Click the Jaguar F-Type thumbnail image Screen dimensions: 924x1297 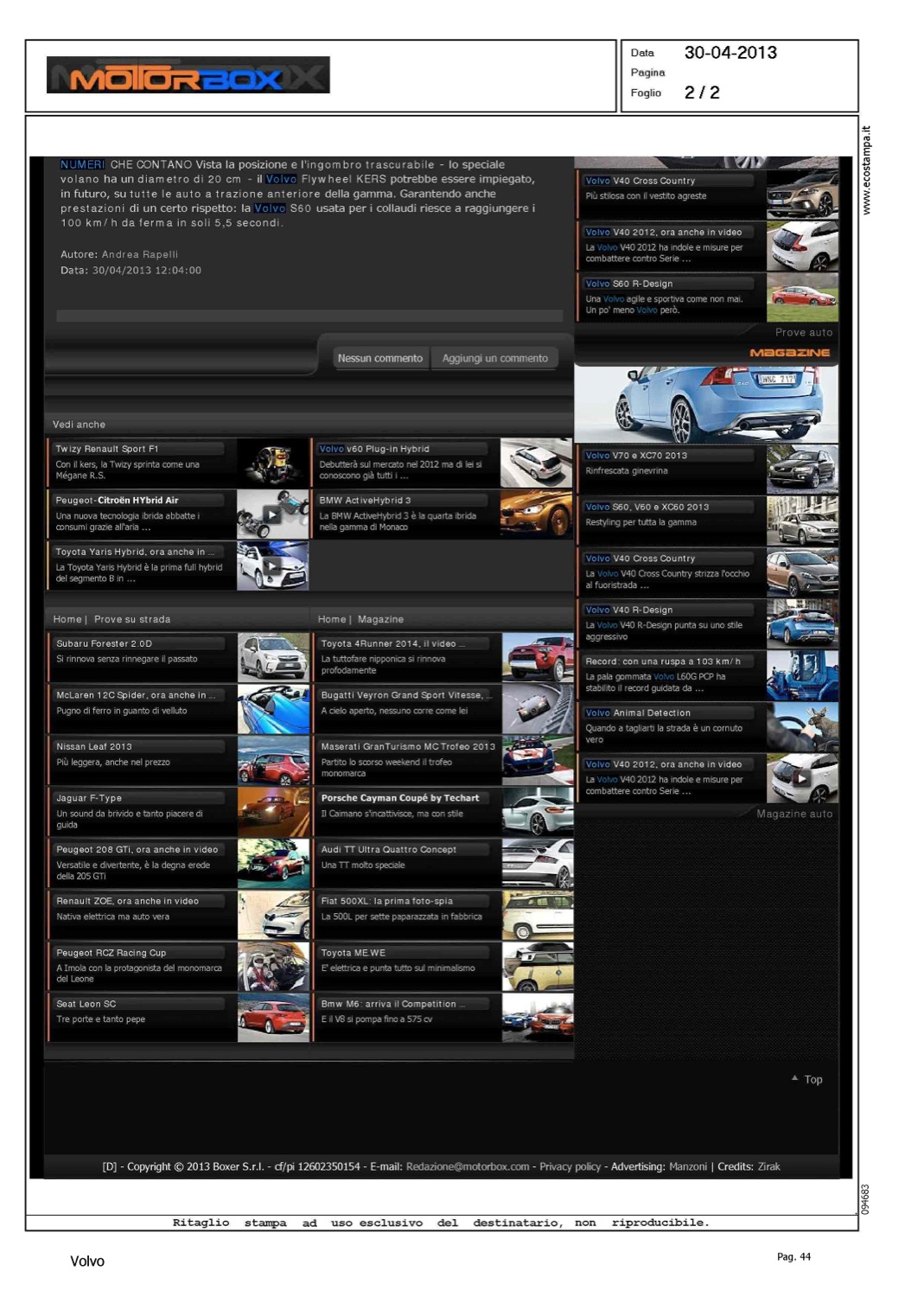(272, 811)
